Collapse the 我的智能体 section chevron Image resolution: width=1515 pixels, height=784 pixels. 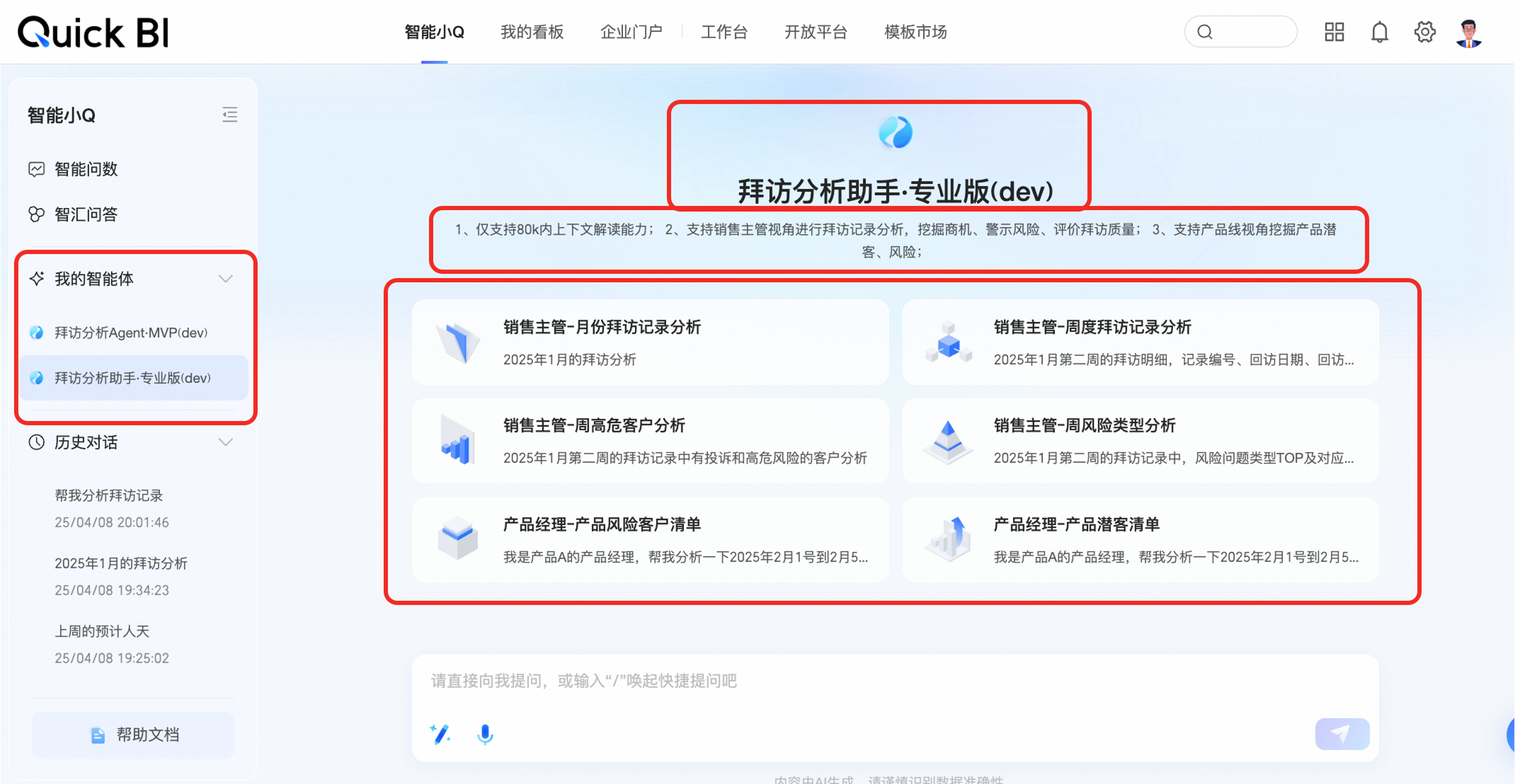[226, 278]
